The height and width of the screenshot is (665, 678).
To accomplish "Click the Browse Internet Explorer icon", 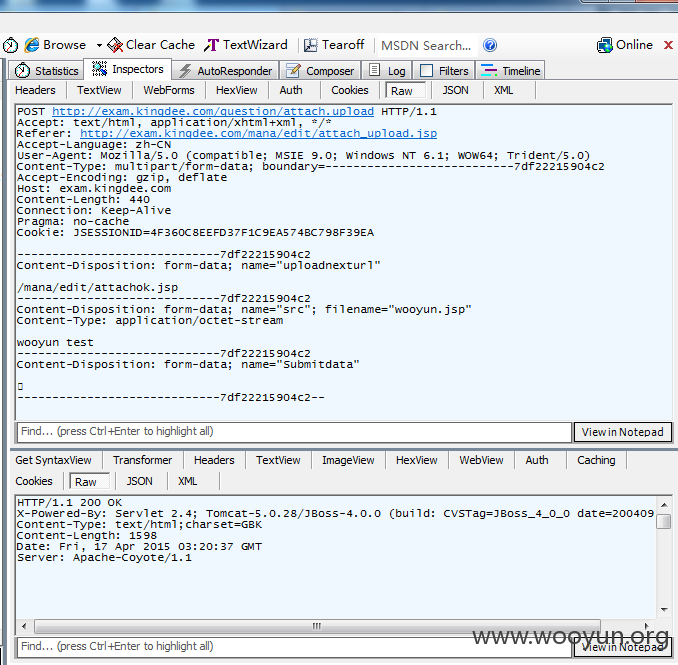I will click(x=32, y=45).
